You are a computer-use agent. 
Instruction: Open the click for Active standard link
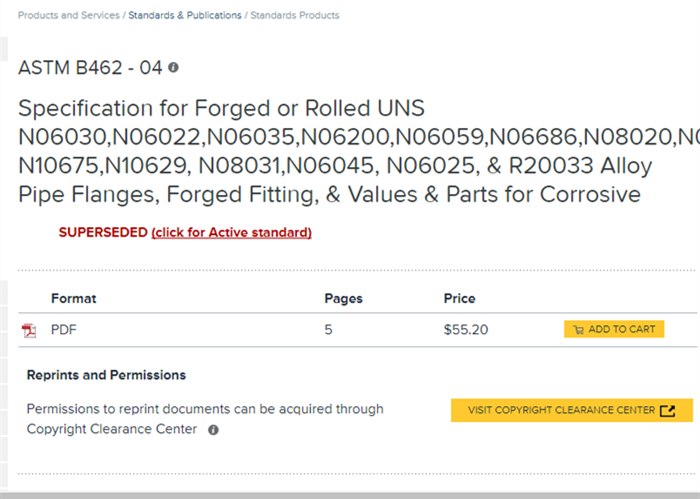click(231, 233)
